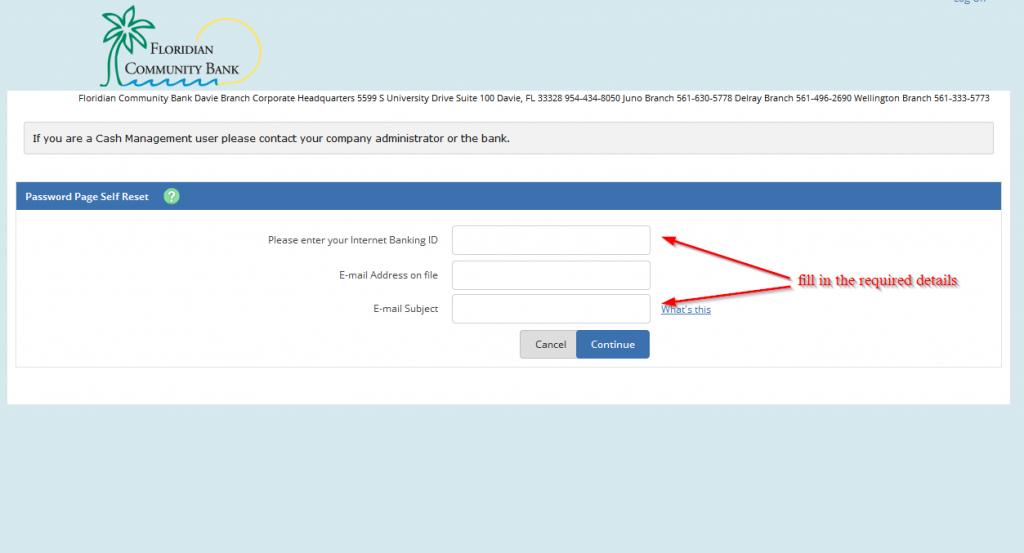Screen dimensions: 1024x553
Task: Select the E-mail Subject input box
Action: point(551,309)
